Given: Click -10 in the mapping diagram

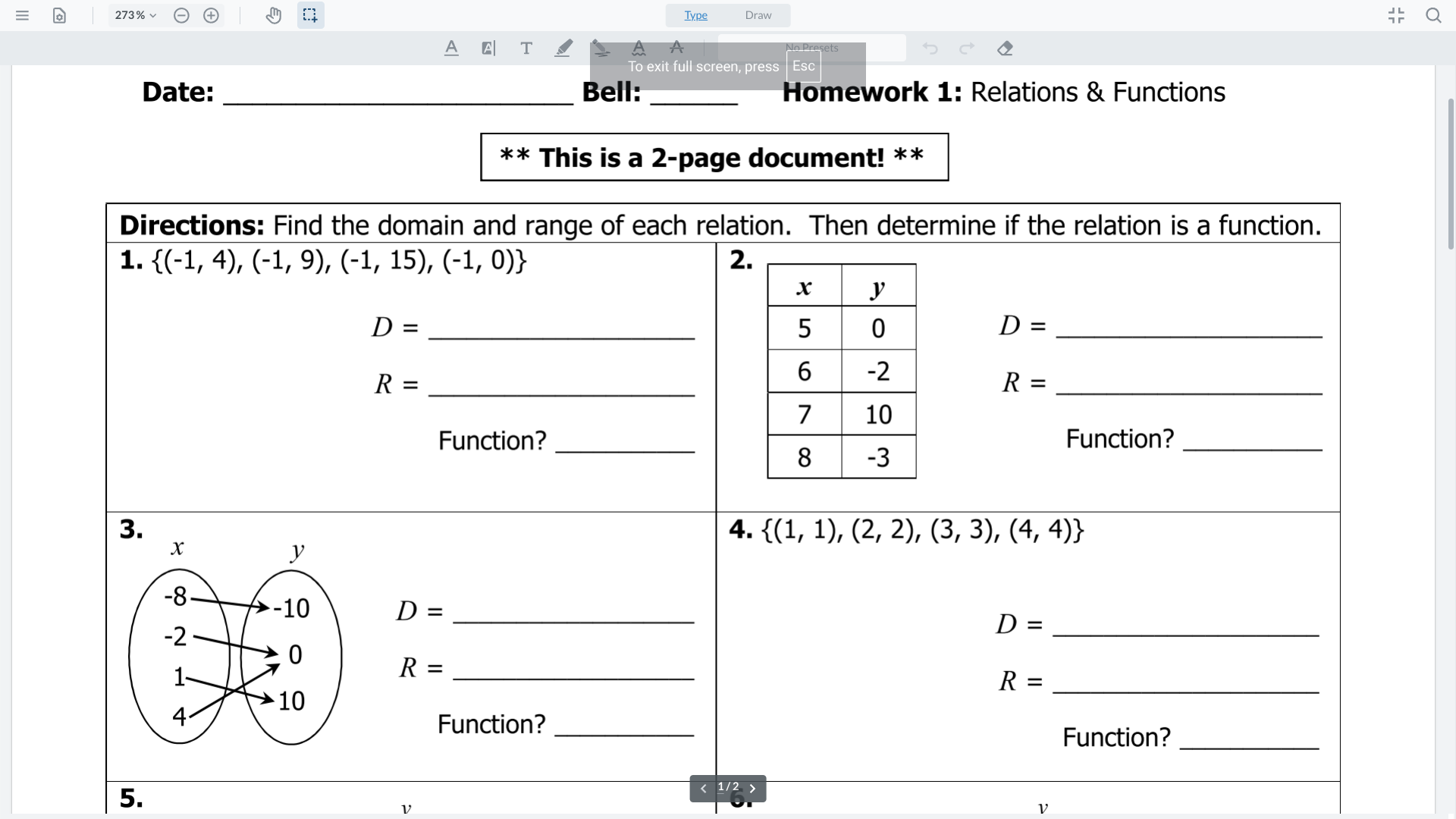Looking at the screenshot, I should [x=291, y=608].
